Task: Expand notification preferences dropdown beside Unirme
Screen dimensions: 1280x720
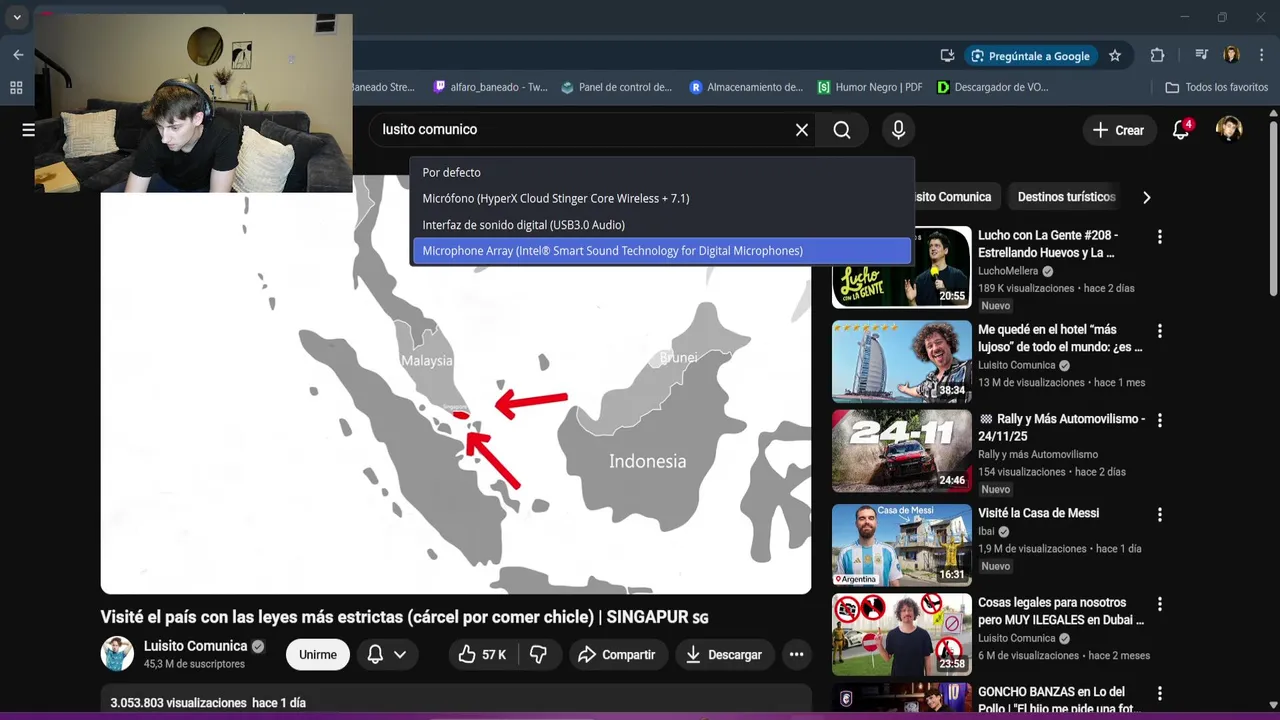Action: click(x=399, y=655)
